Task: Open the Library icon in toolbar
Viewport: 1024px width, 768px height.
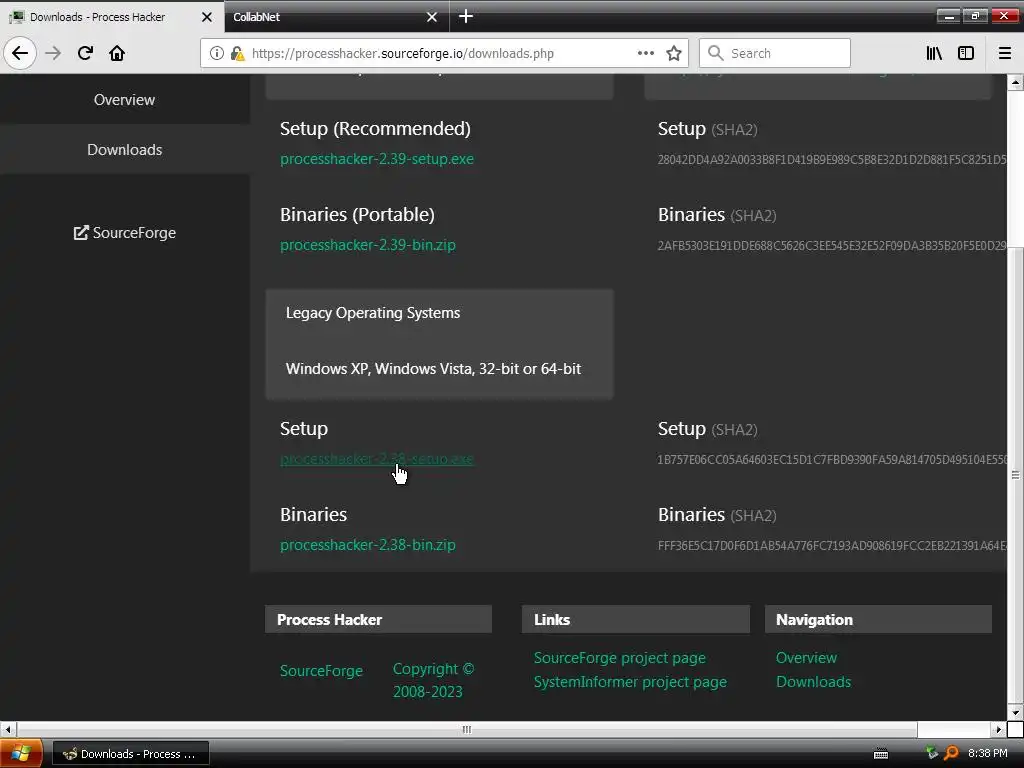Action: click(x=934, y=53)
